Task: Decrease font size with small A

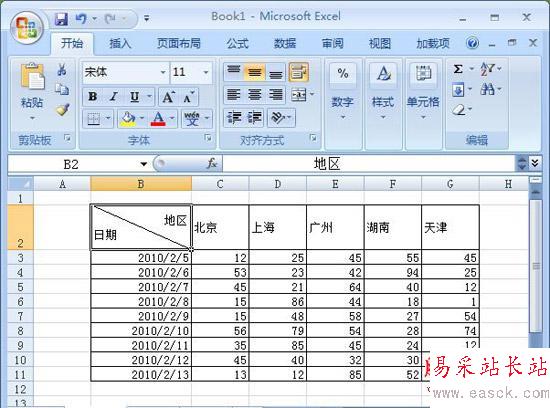Action: [188, 97]
